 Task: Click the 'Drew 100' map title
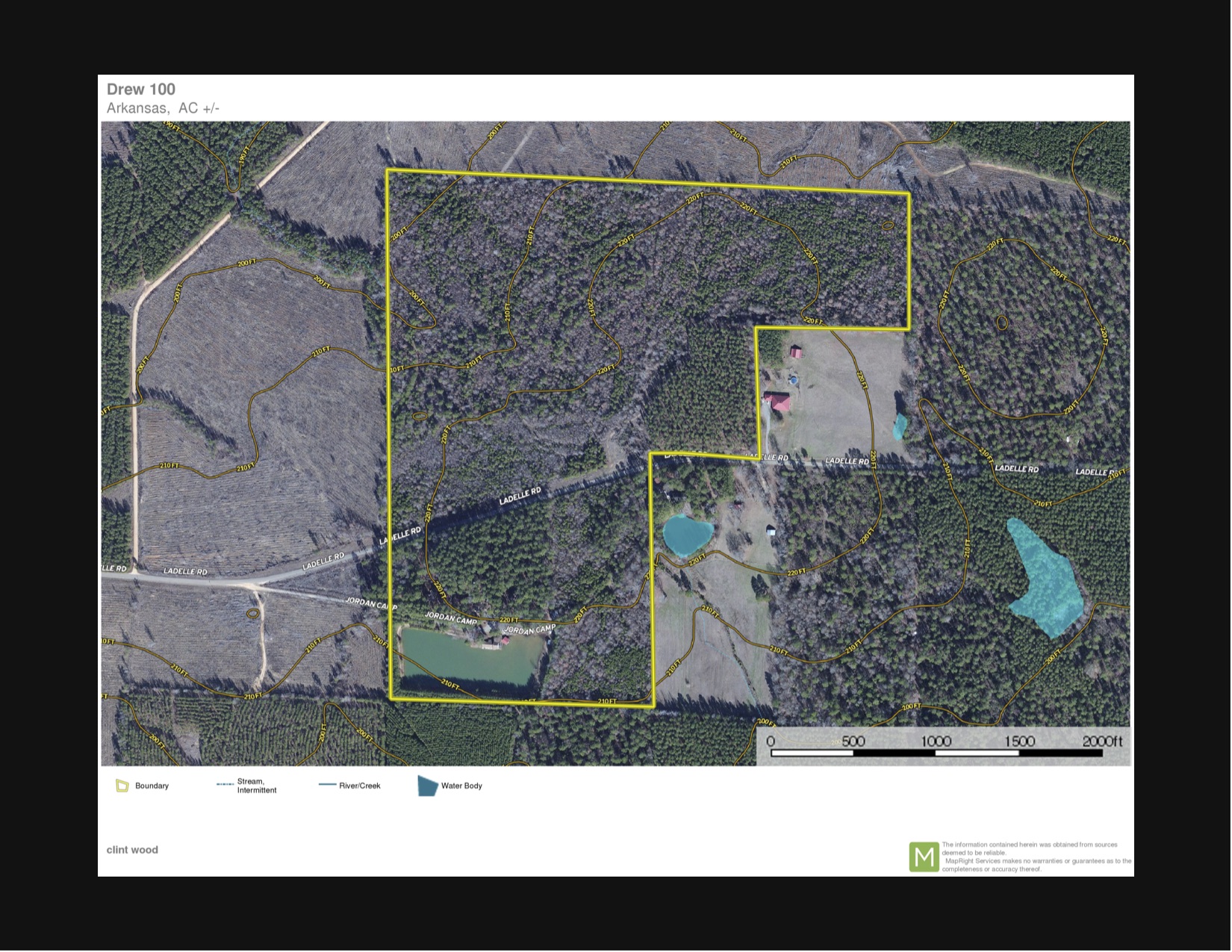click(141, 90)
